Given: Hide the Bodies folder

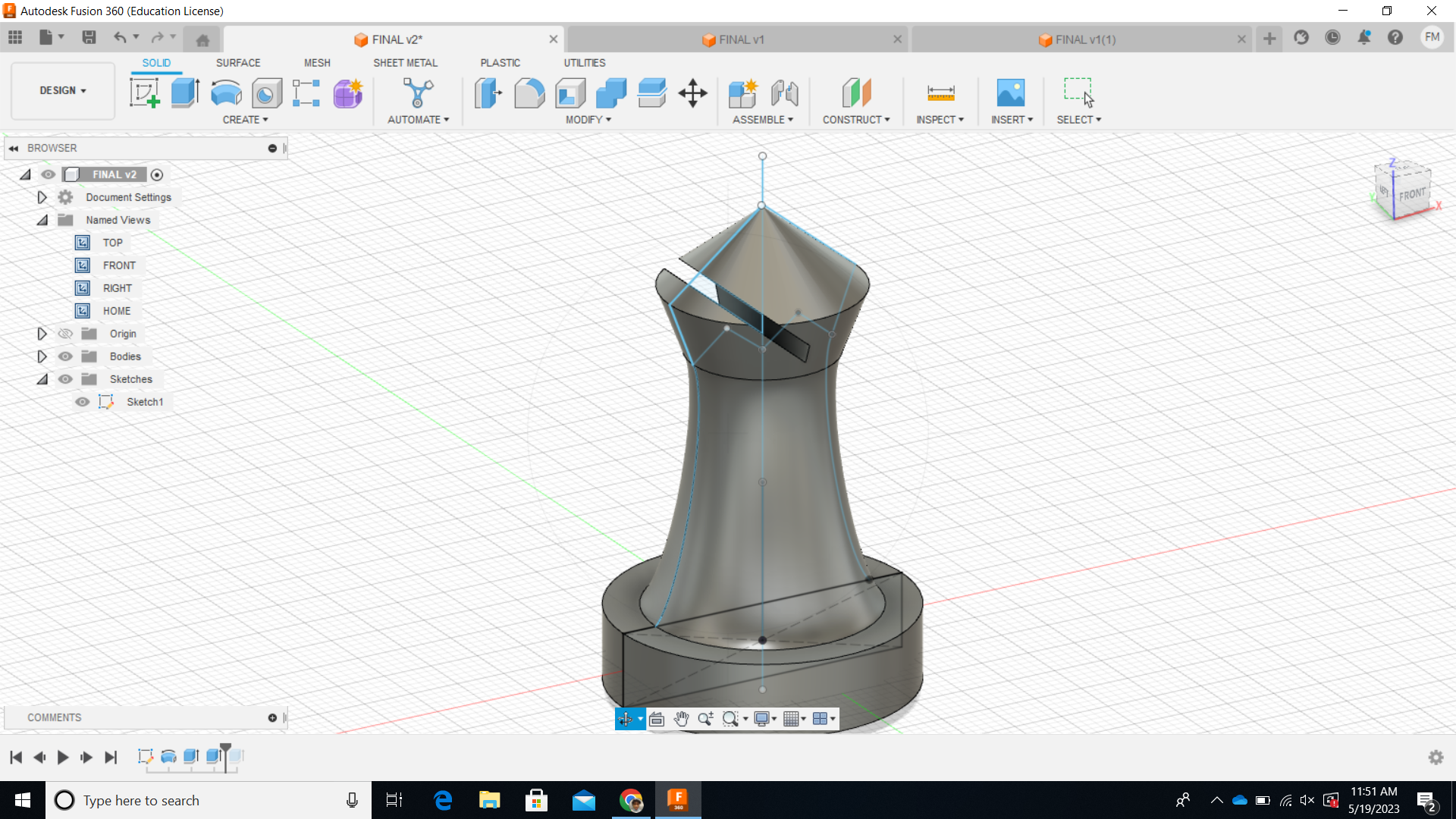Looking at the screenshot, I should pos(65,356).
